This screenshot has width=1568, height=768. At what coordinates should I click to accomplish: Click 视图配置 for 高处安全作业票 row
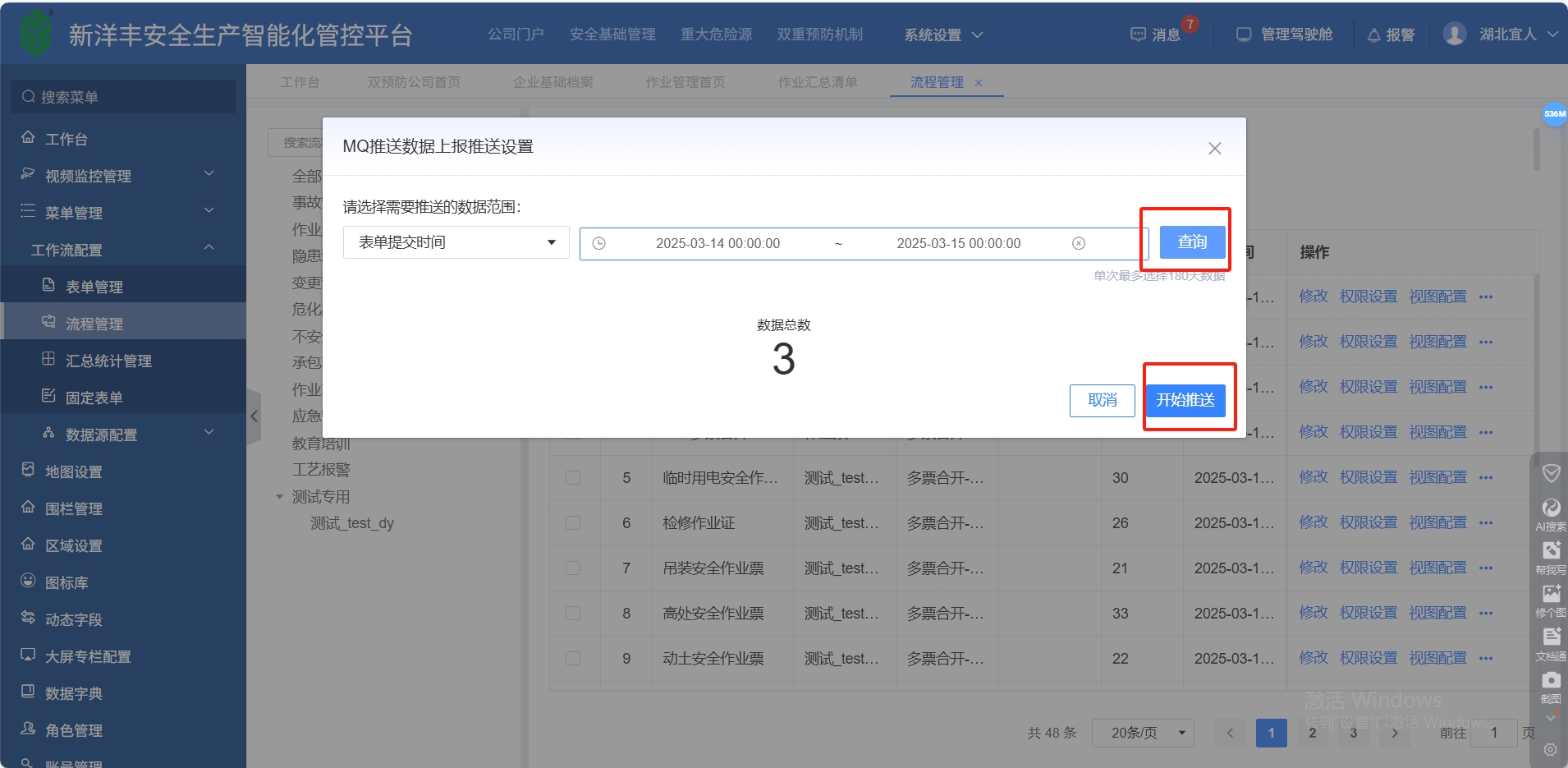click(x=1437, y=613)
